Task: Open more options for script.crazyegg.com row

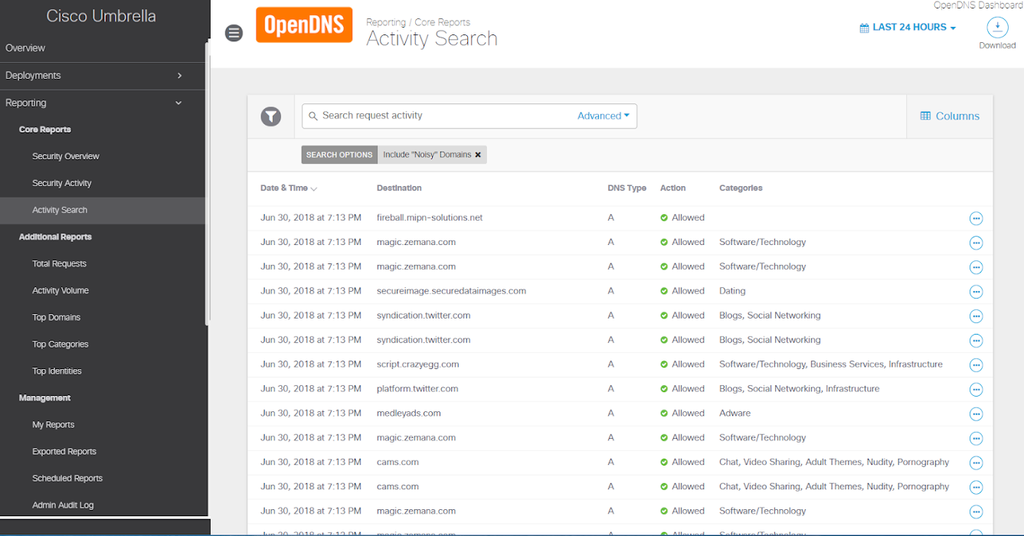Action: click(976, 365)
